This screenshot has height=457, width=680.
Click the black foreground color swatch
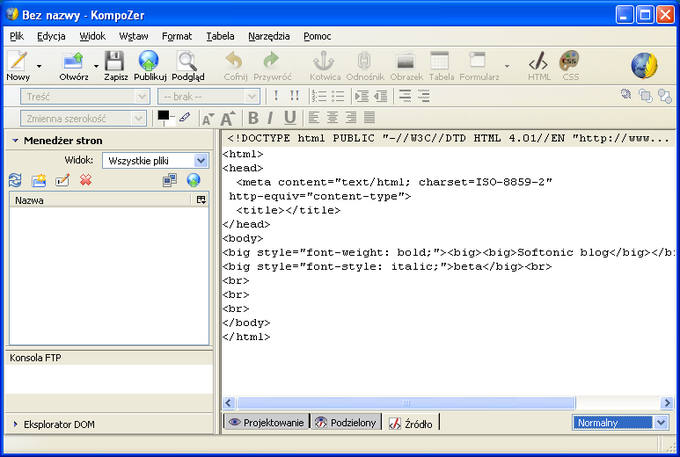[163, 115]
